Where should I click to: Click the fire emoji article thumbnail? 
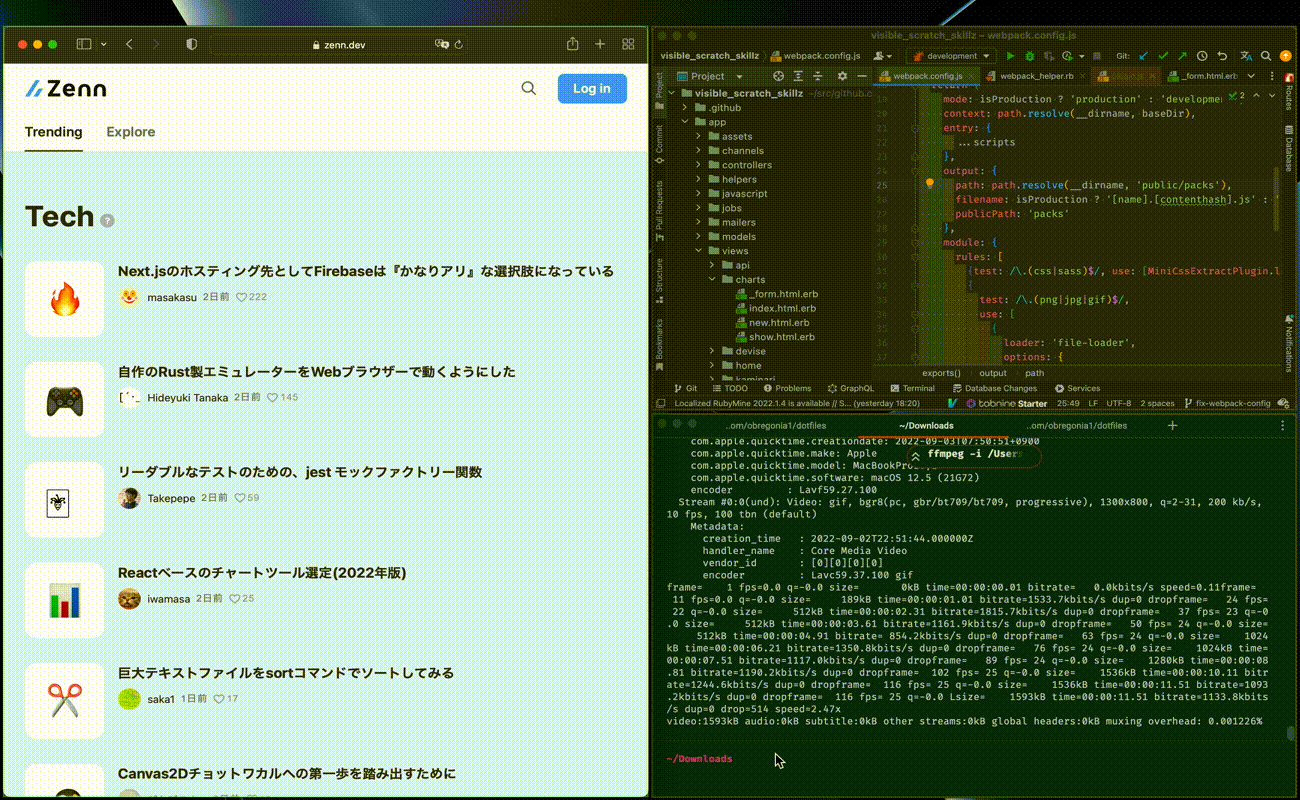coord(64,299)
